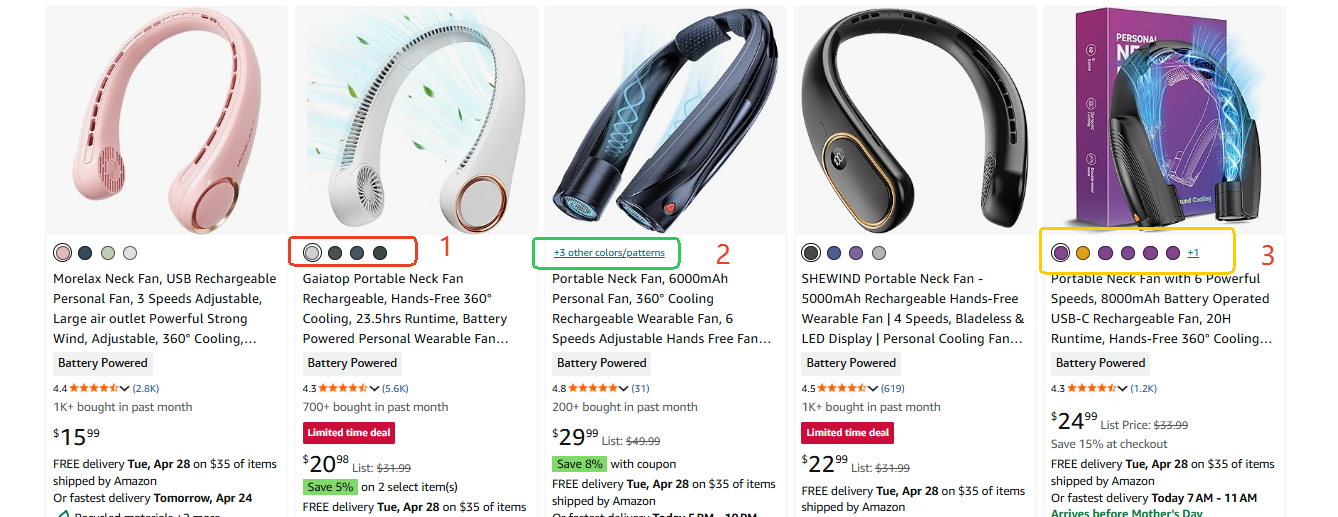Open the +3 other colors/patterns link
Viewport: 1338px width, 517px height.
point(609,253)
